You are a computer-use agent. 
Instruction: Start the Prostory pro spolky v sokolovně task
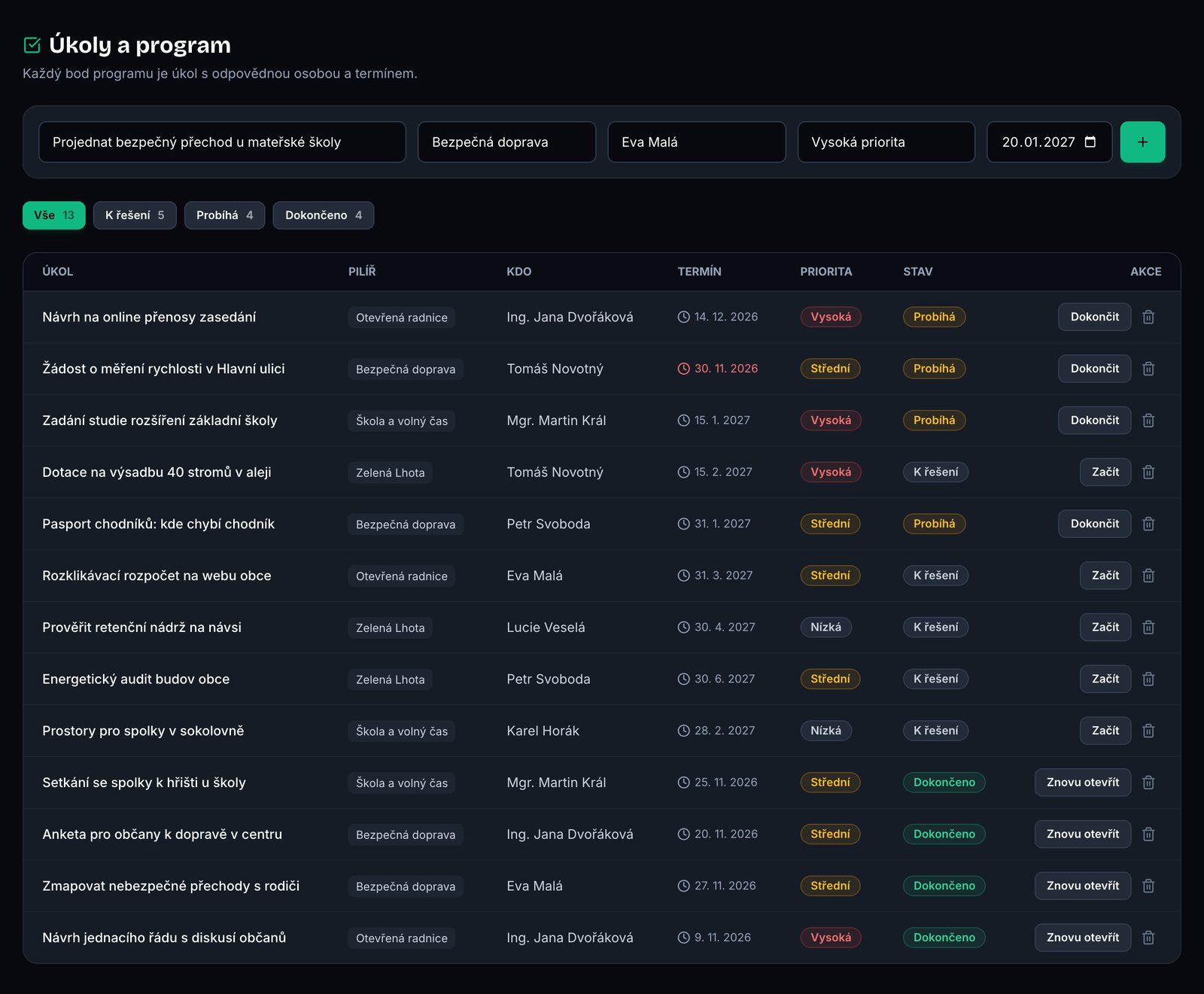(1105, 731)
